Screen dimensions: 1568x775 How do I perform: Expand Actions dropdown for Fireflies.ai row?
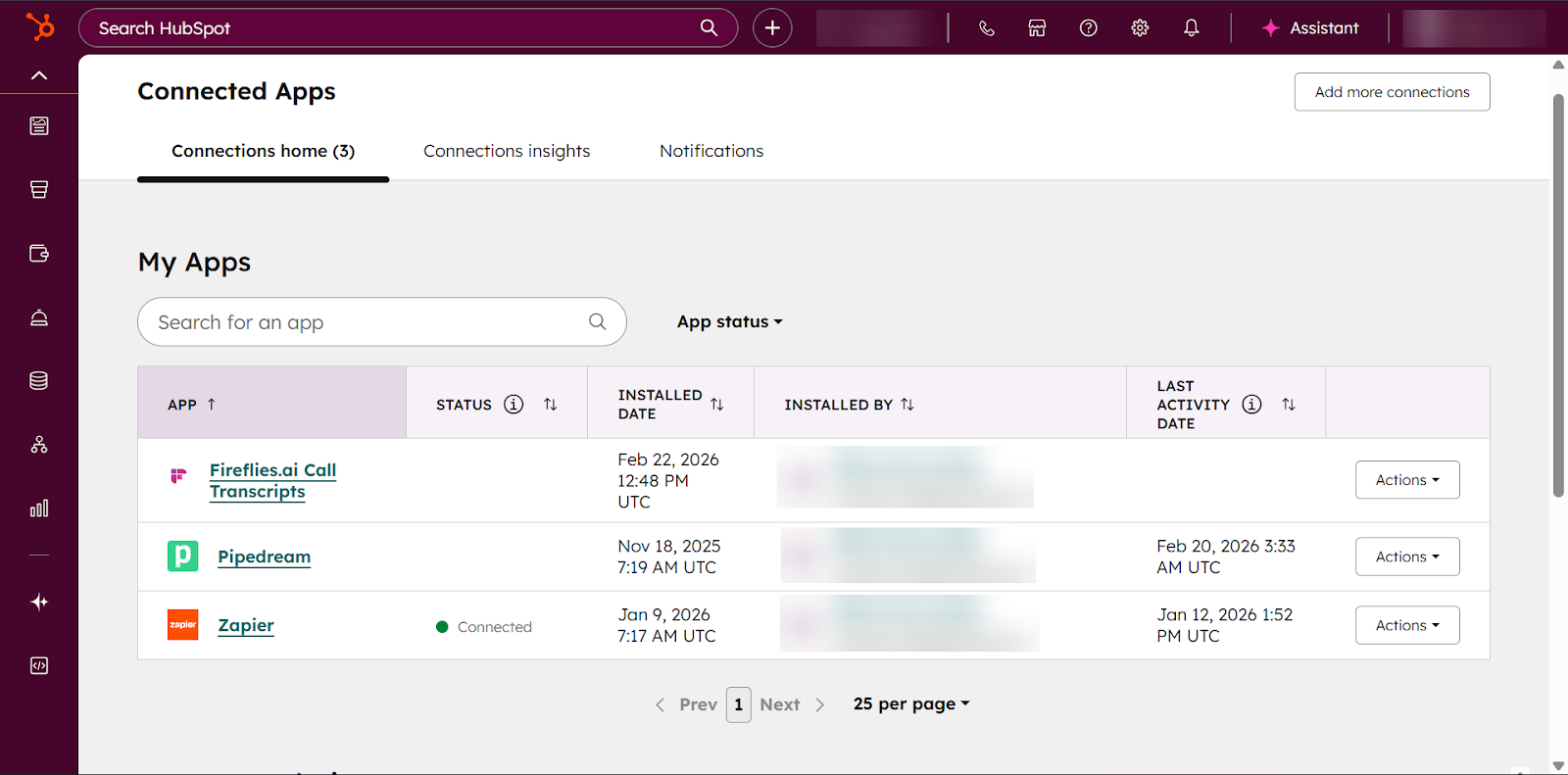tap(1407, 480)
